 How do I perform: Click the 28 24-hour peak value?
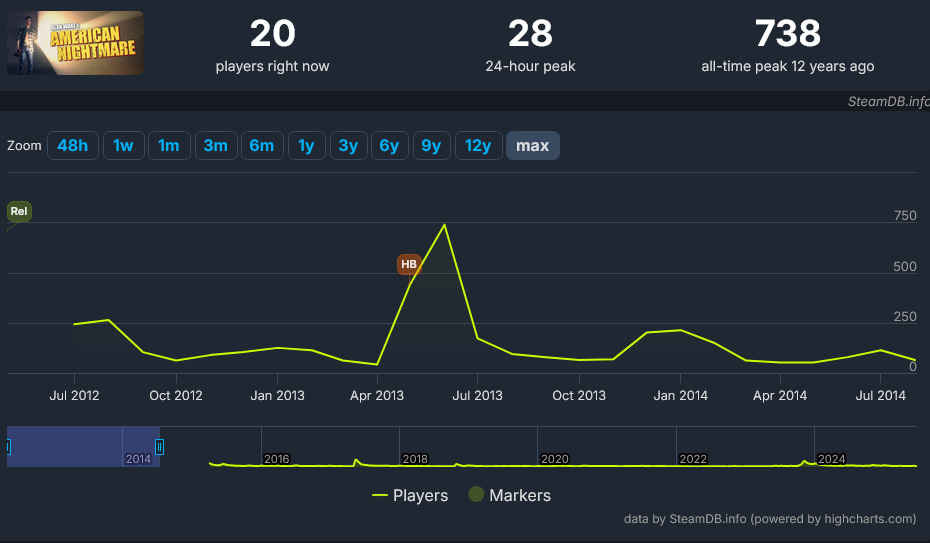pos(530,33)
